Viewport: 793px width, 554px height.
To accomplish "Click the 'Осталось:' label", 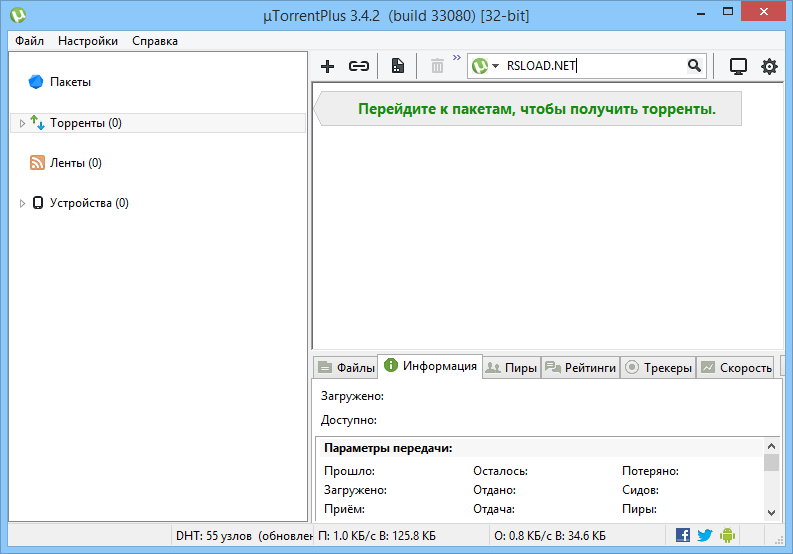I will pos(501,471).
